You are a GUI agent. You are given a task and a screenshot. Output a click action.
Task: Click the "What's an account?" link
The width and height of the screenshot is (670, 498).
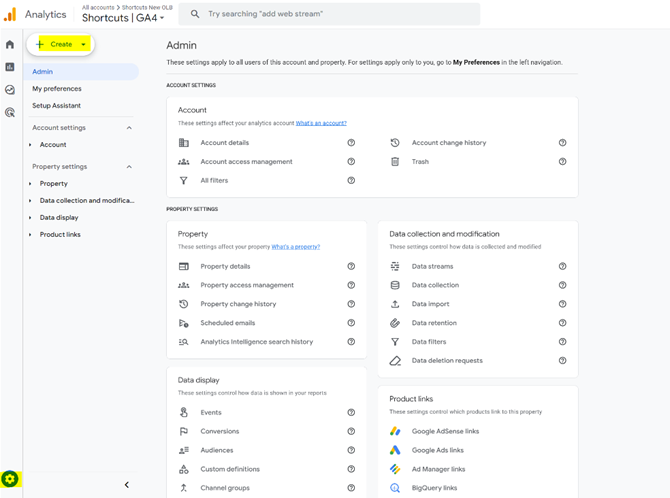point(320,123)
